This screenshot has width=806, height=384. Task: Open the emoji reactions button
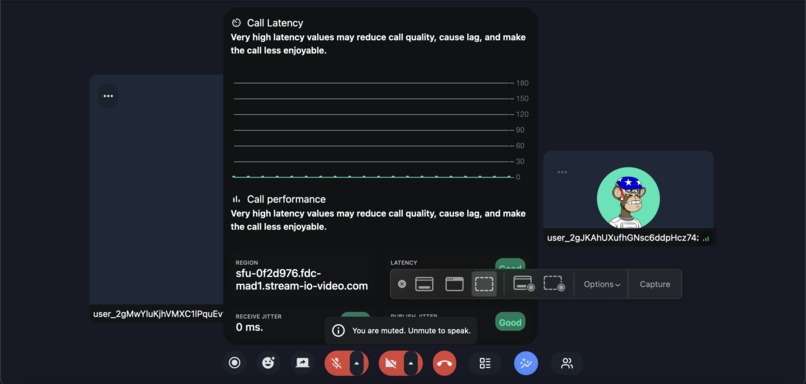268,363
